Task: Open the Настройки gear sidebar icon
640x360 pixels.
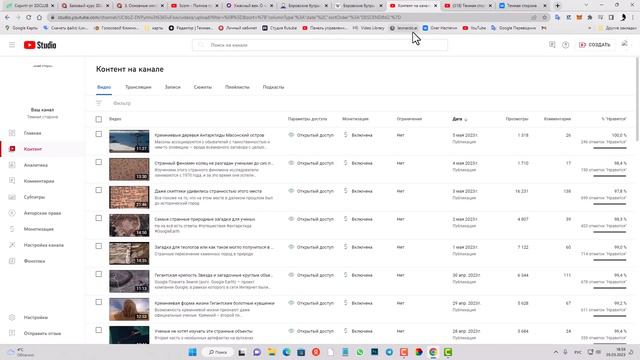Action: [12, 317]
